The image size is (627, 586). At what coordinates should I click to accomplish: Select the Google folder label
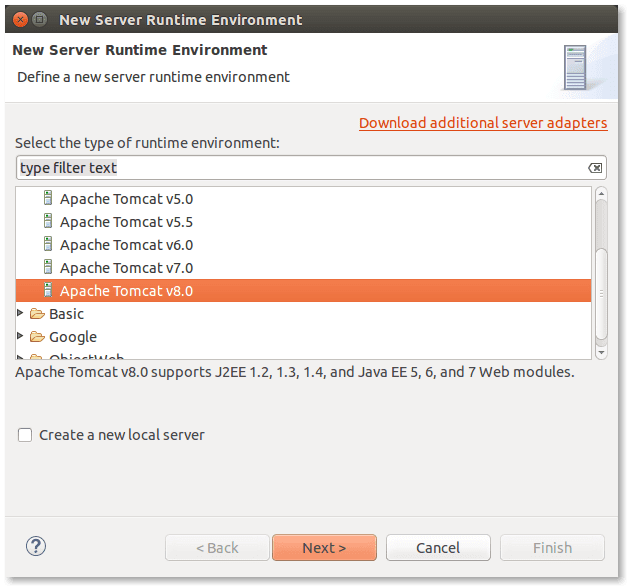point(73,337)
